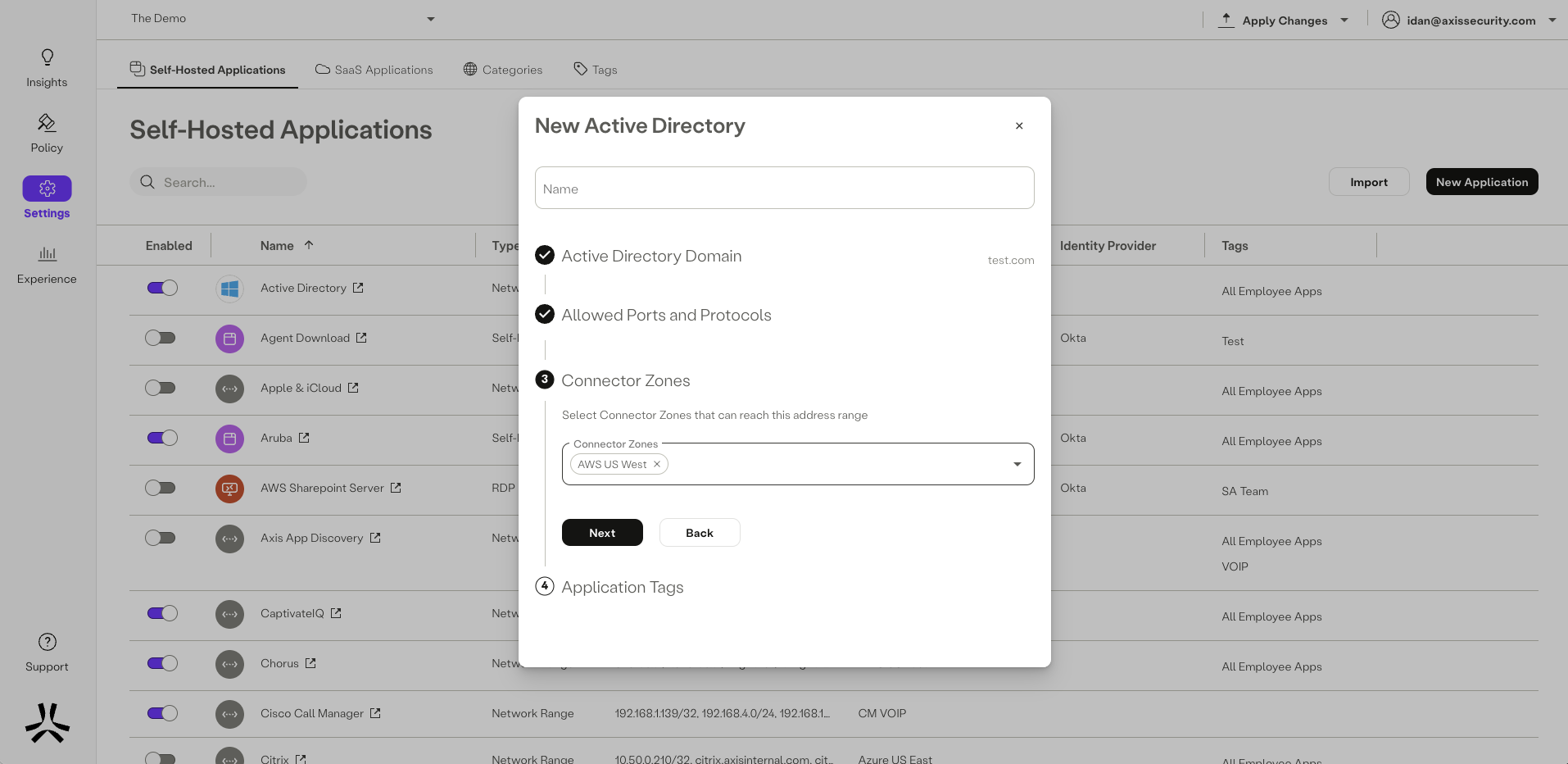Screen dimensions: 1568x764
Task: Click Back in the dialog
Action: tap(700, 533)
